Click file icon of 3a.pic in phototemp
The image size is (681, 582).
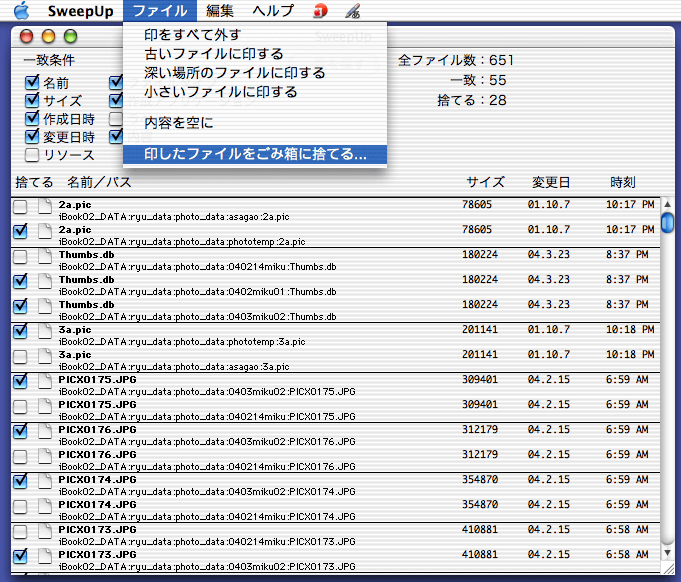tap(45, 331)
